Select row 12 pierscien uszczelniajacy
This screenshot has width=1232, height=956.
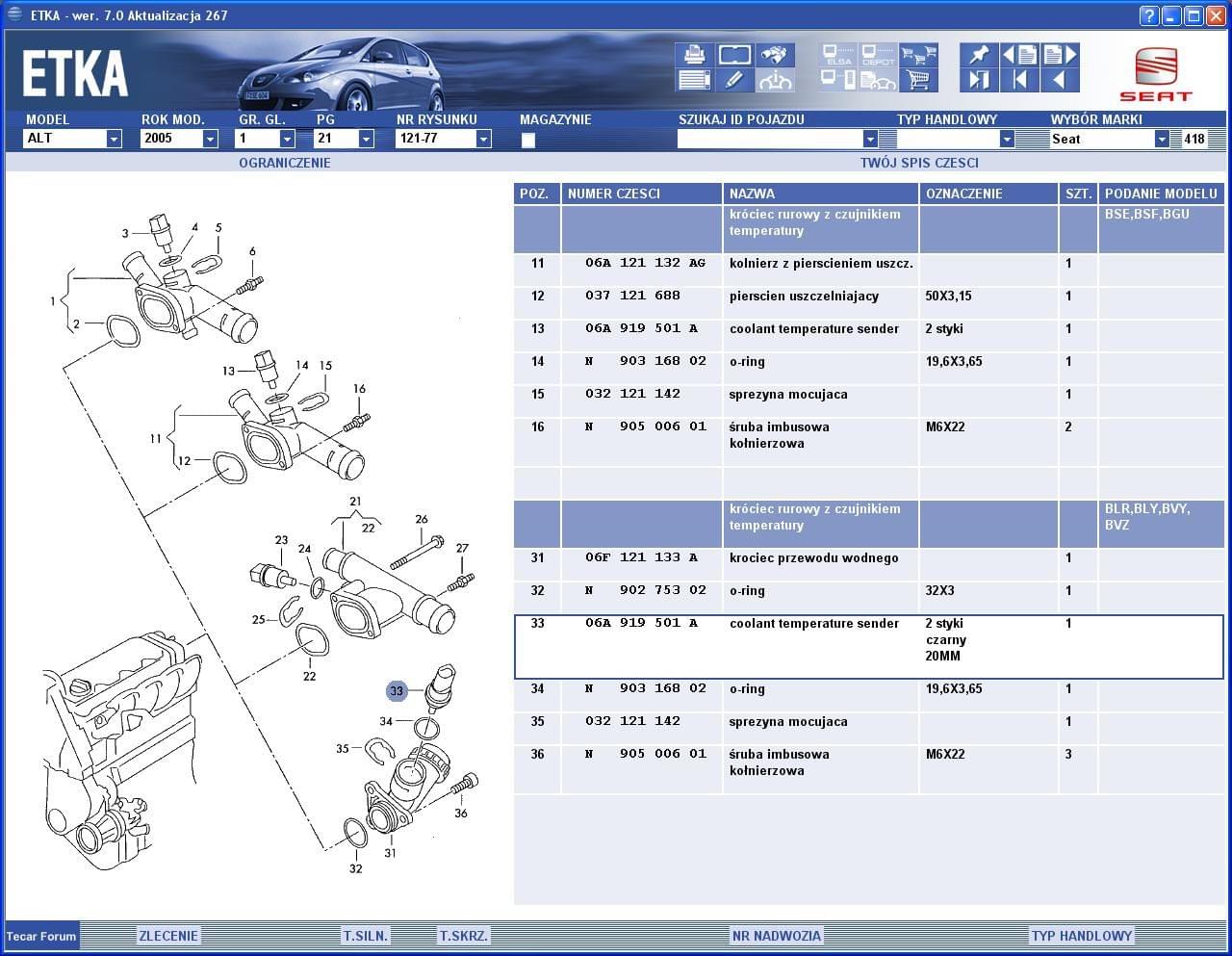pyautogui.click(x=869, y=301)
